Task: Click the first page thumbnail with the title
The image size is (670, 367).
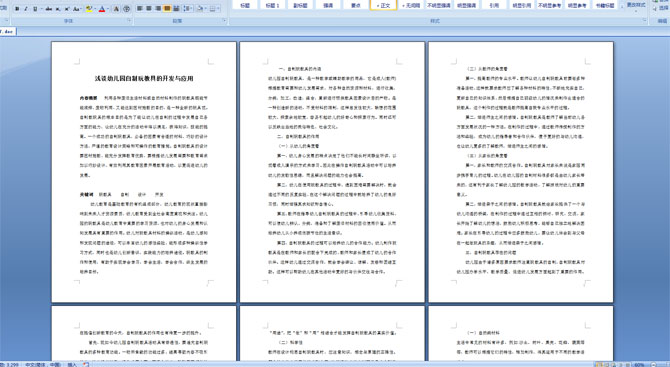Action: (144, 172)
